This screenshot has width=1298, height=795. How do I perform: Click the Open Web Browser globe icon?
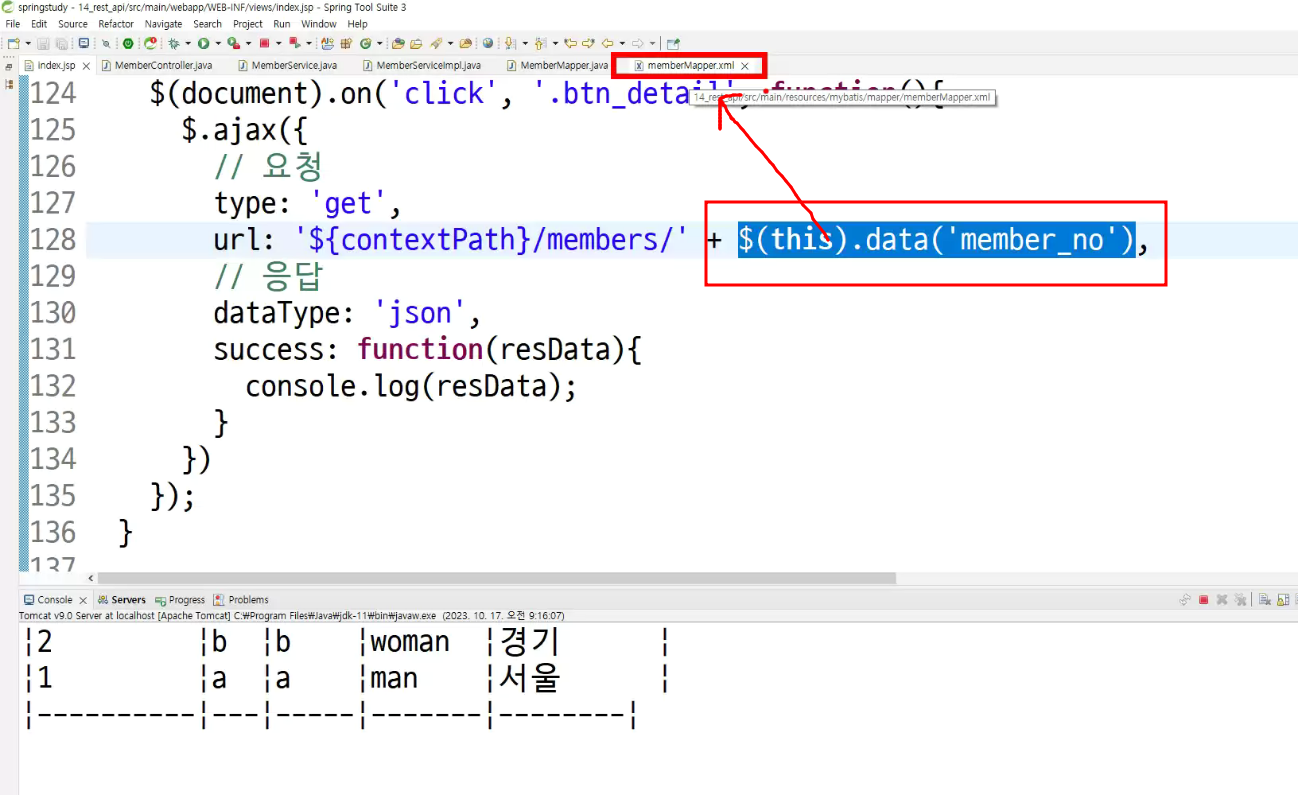488,43
